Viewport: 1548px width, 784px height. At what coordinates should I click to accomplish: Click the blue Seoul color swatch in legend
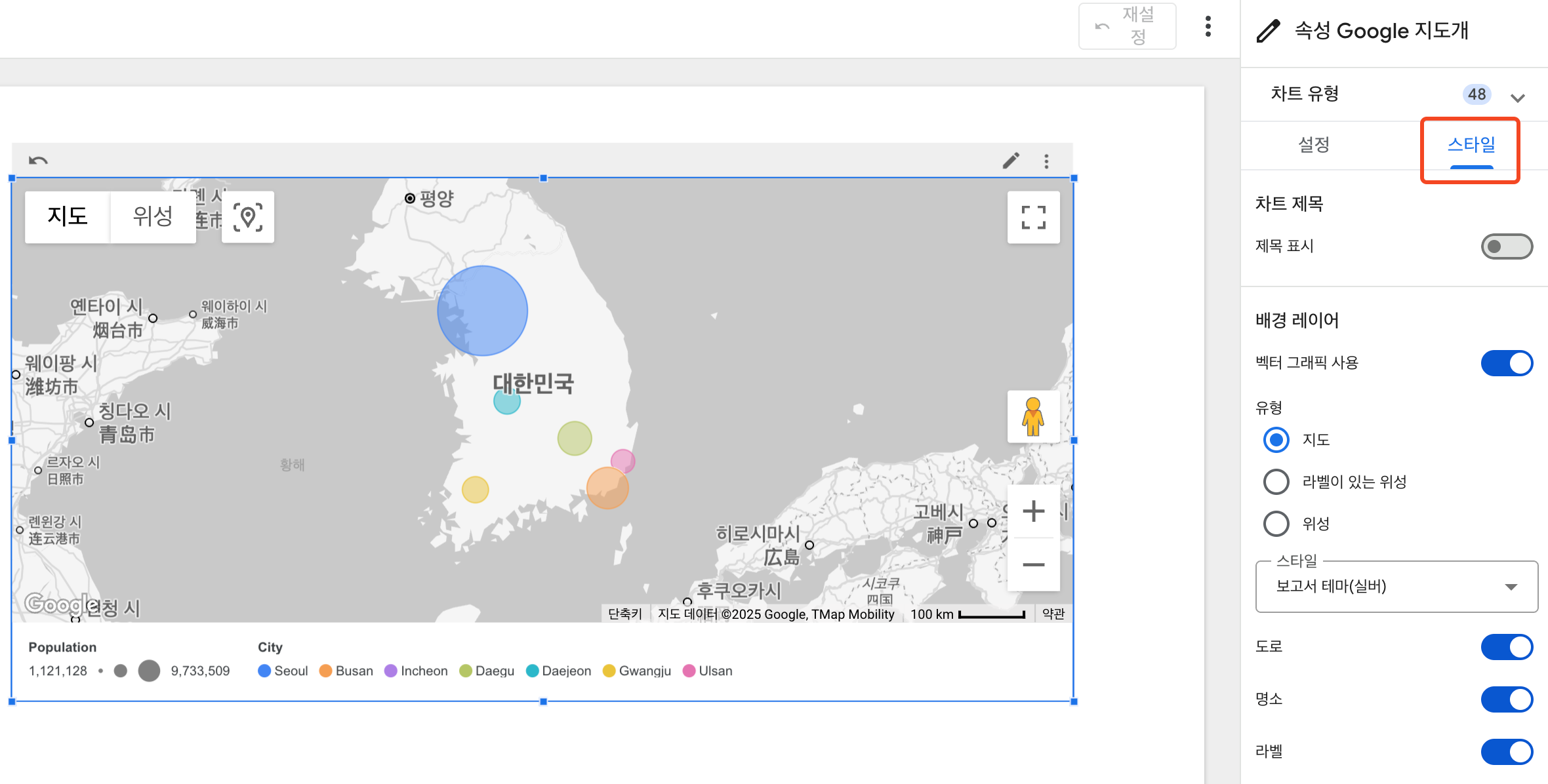click(x=264, y=671)
